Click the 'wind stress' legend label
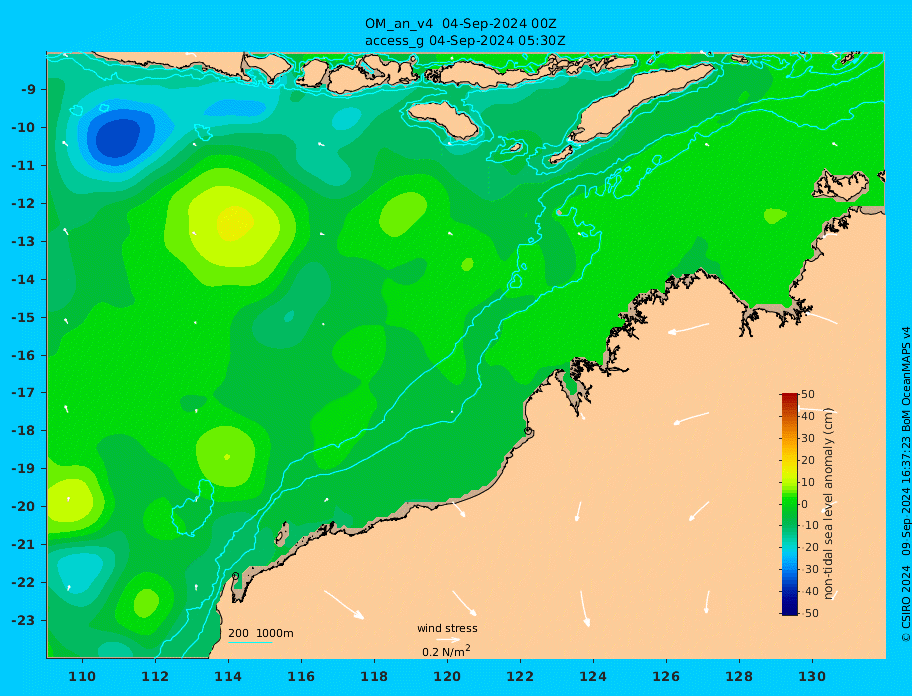Viewport: 912px width, 696px height. 447,628
